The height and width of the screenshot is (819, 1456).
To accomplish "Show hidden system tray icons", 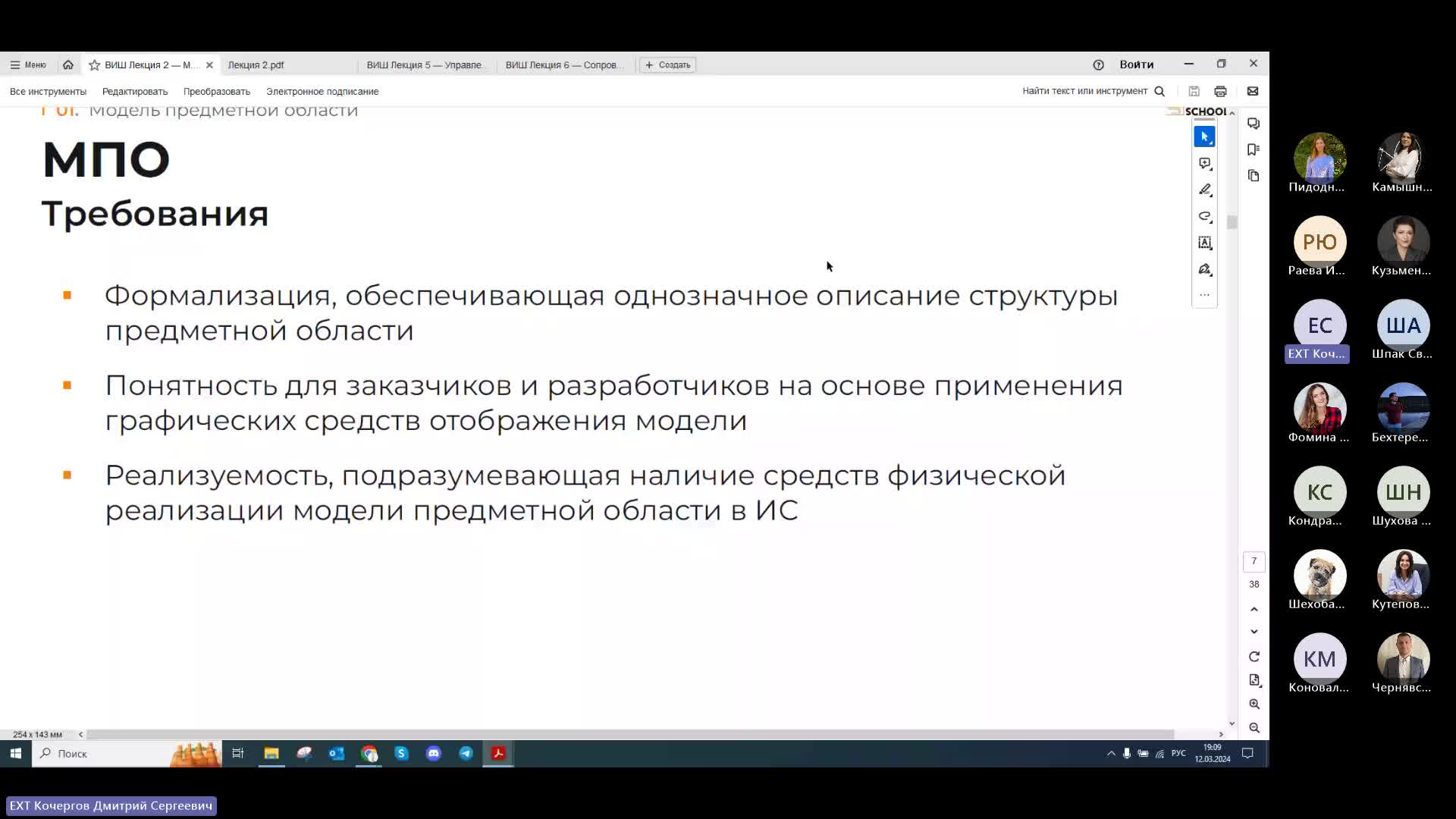I will 1111,753.
